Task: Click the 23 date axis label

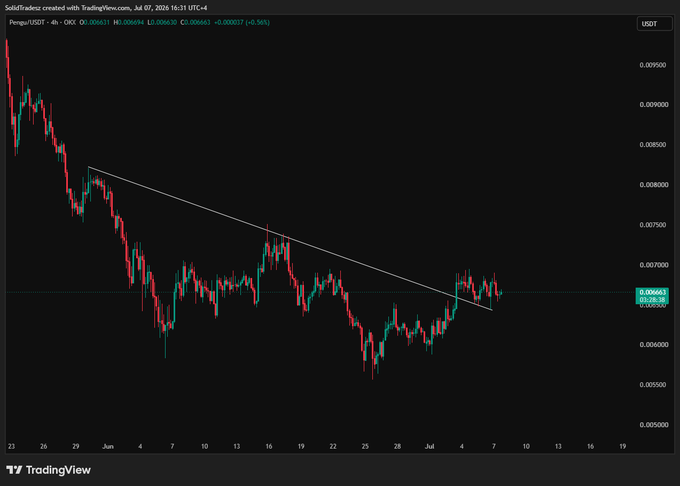Action: pyautogui.click(x=11, y=446)
